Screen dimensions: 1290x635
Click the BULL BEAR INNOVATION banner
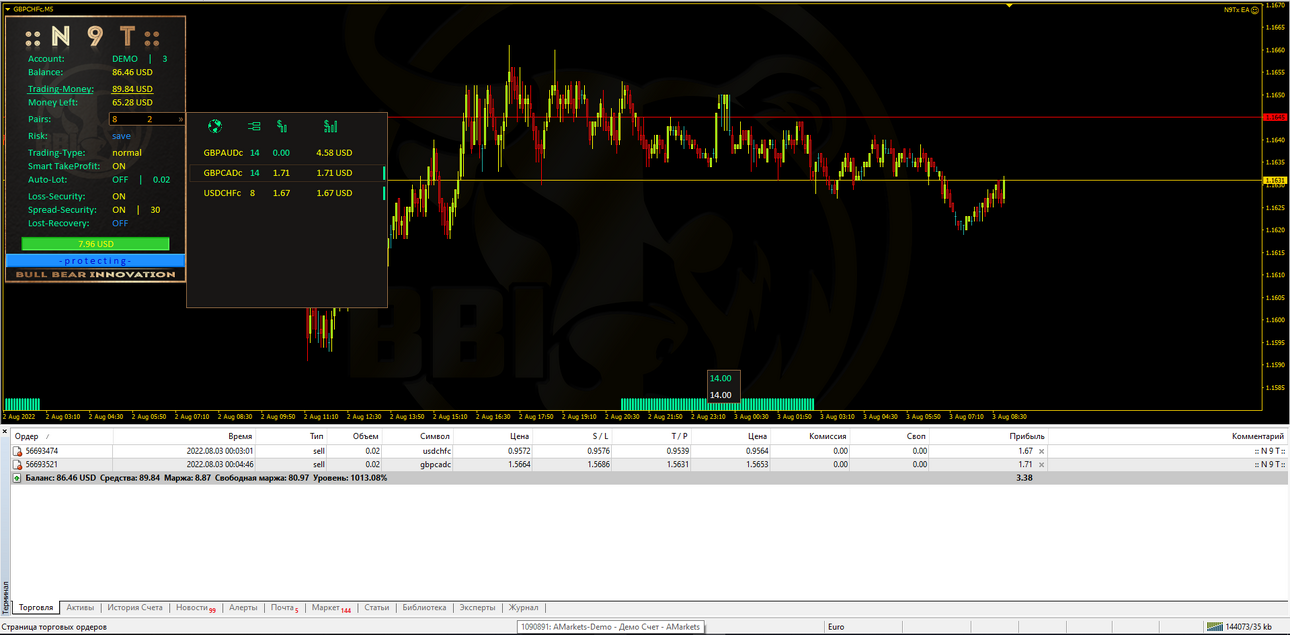coord(95,274)
